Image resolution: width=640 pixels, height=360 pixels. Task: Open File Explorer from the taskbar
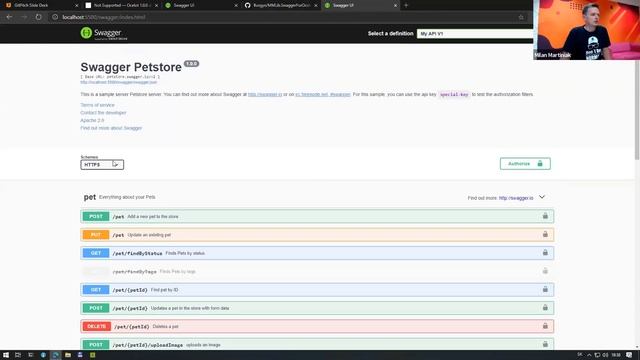click(x=68, y=355)
